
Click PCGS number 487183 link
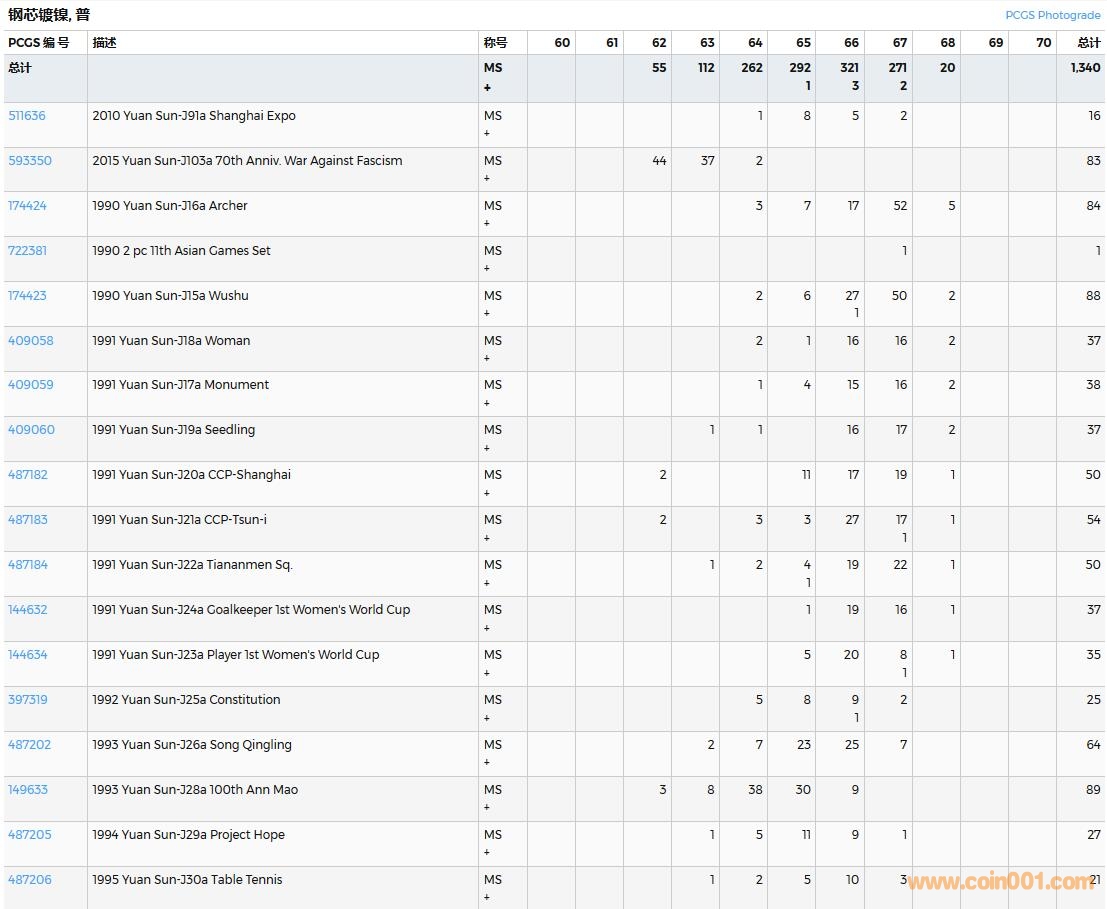[28, 520]
